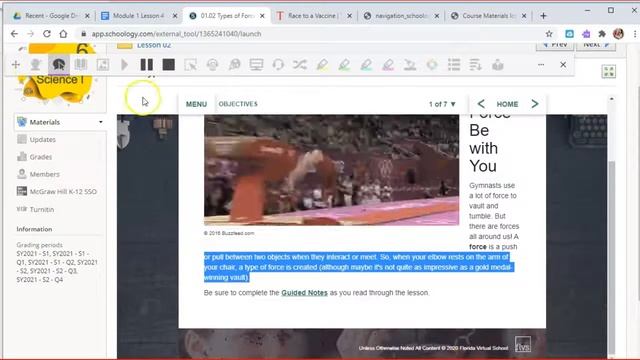Switch to Module 1 Lesson 4 tab
The image size is (640, 360).
tap(139, 16)
